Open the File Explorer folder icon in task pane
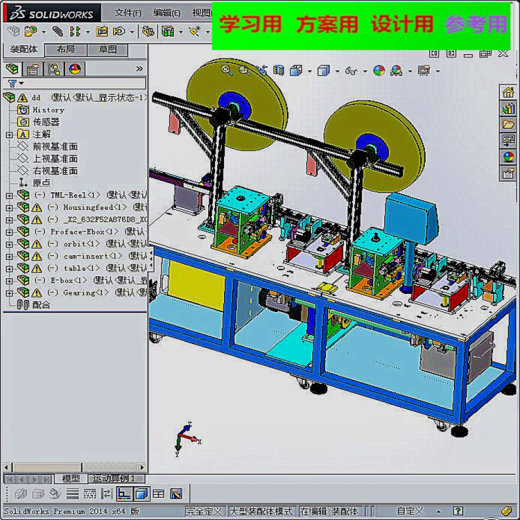 pyautogui.click(x=508, y=125)
